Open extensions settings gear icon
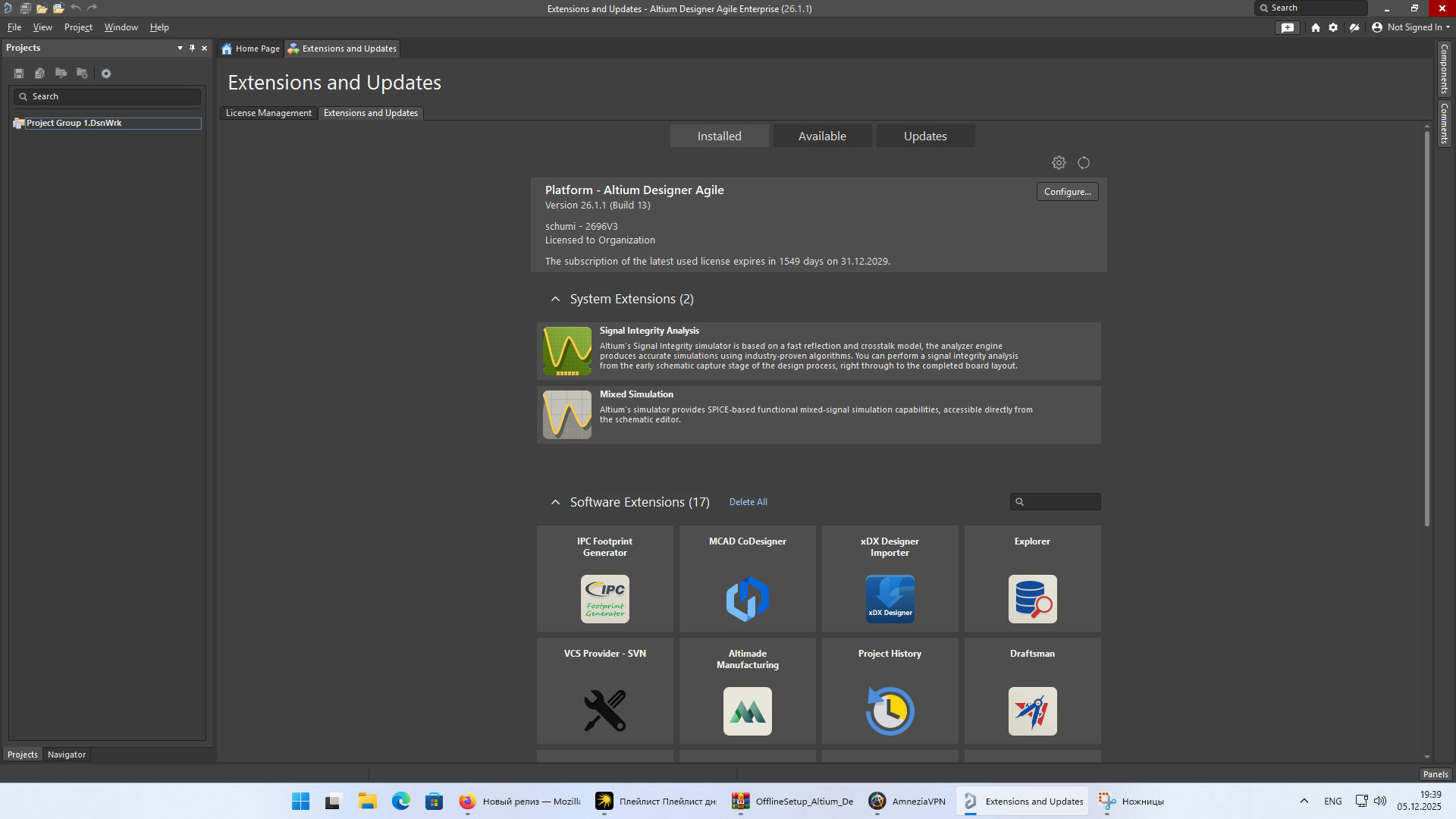This screenshot has height=819, width=1456. click(x=1059, y=163)
